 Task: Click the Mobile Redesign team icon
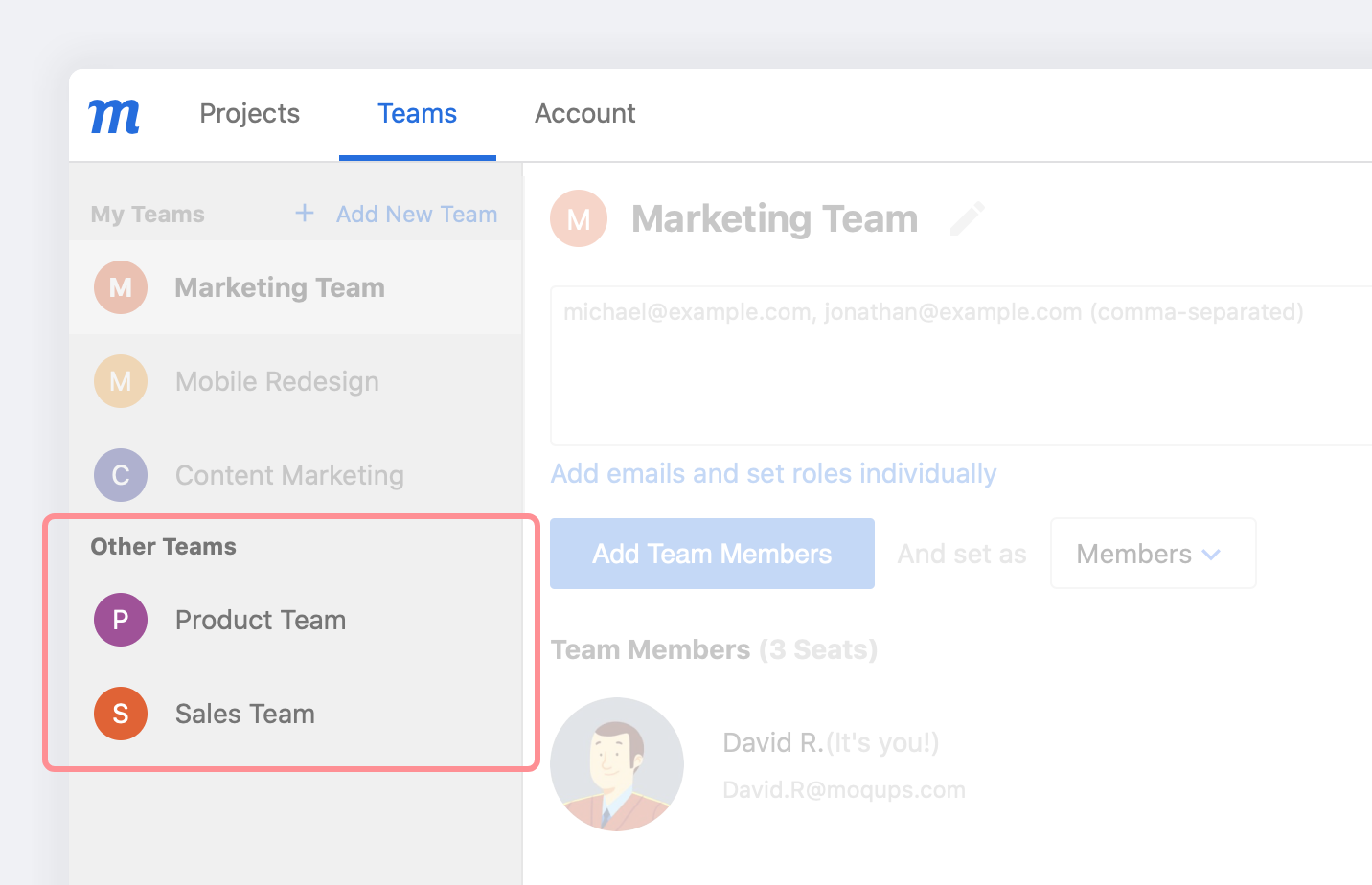[x=121, y=381]
